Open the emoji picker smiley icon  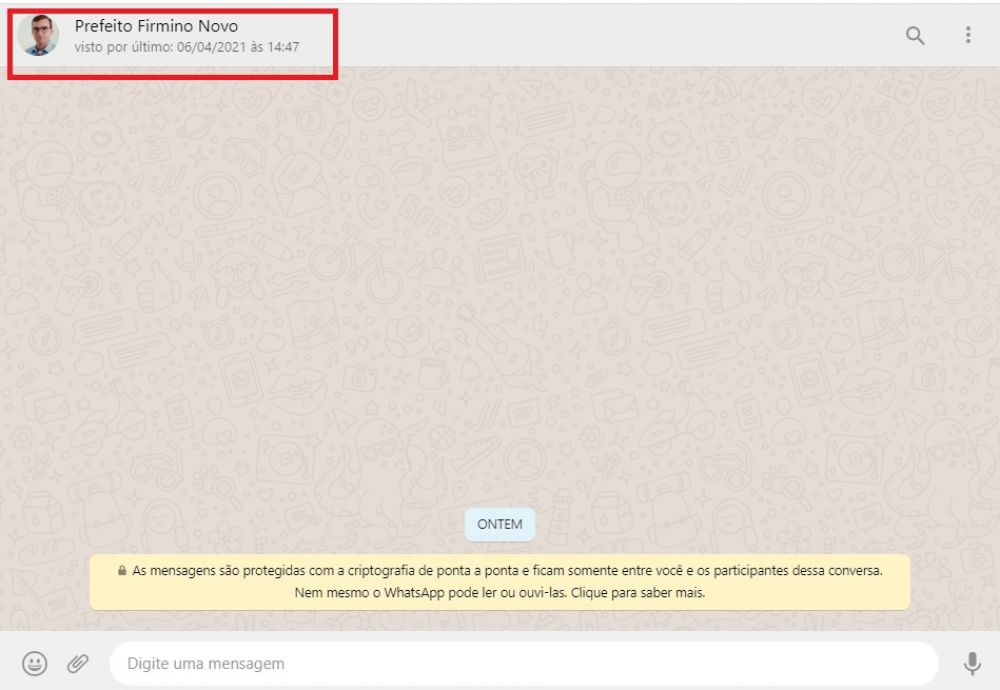tap(35, 663)
